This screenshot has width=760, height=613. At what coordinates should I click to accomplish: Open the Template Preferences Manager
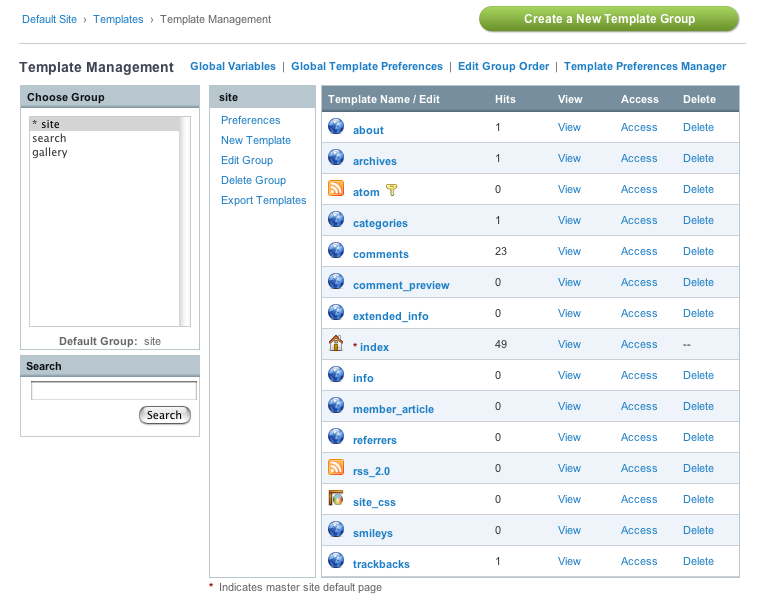point(645,67)
